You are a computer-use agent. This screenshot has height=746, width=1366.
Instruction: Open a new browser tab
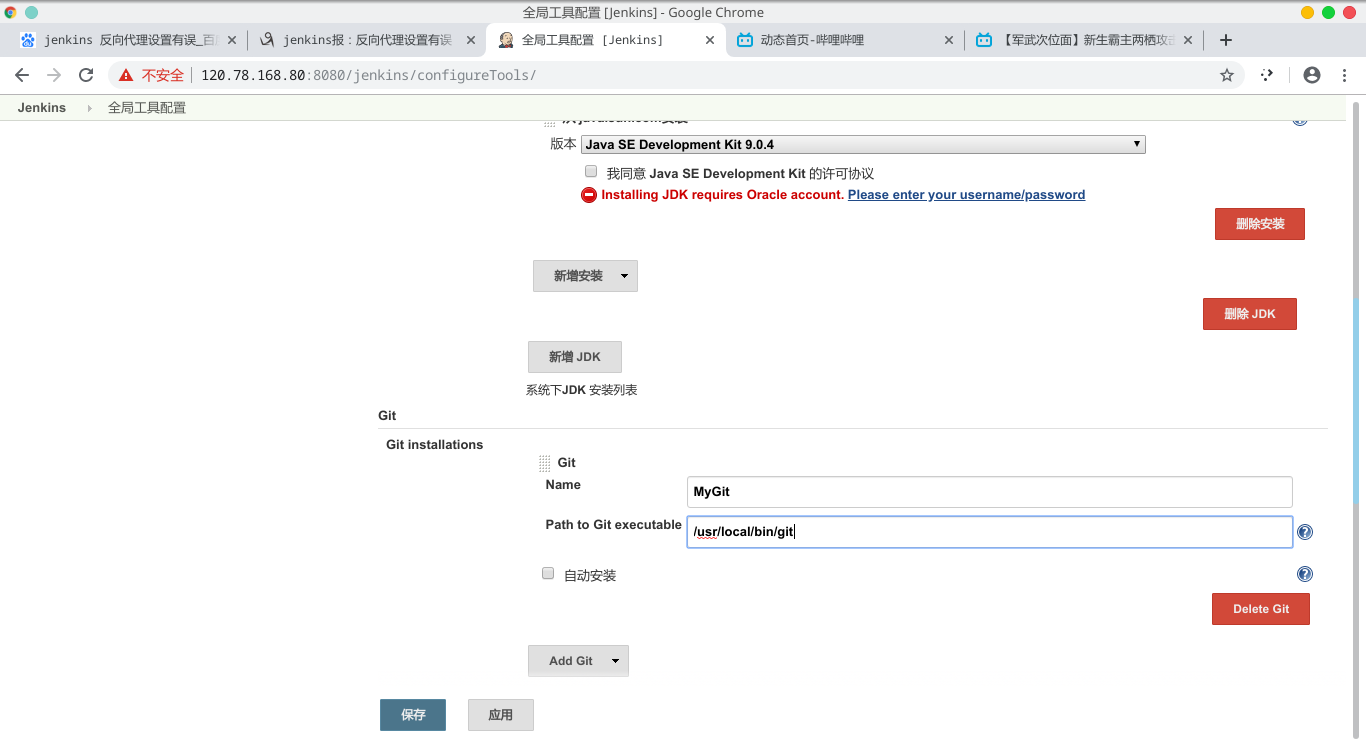click(x=1226, y=40)
